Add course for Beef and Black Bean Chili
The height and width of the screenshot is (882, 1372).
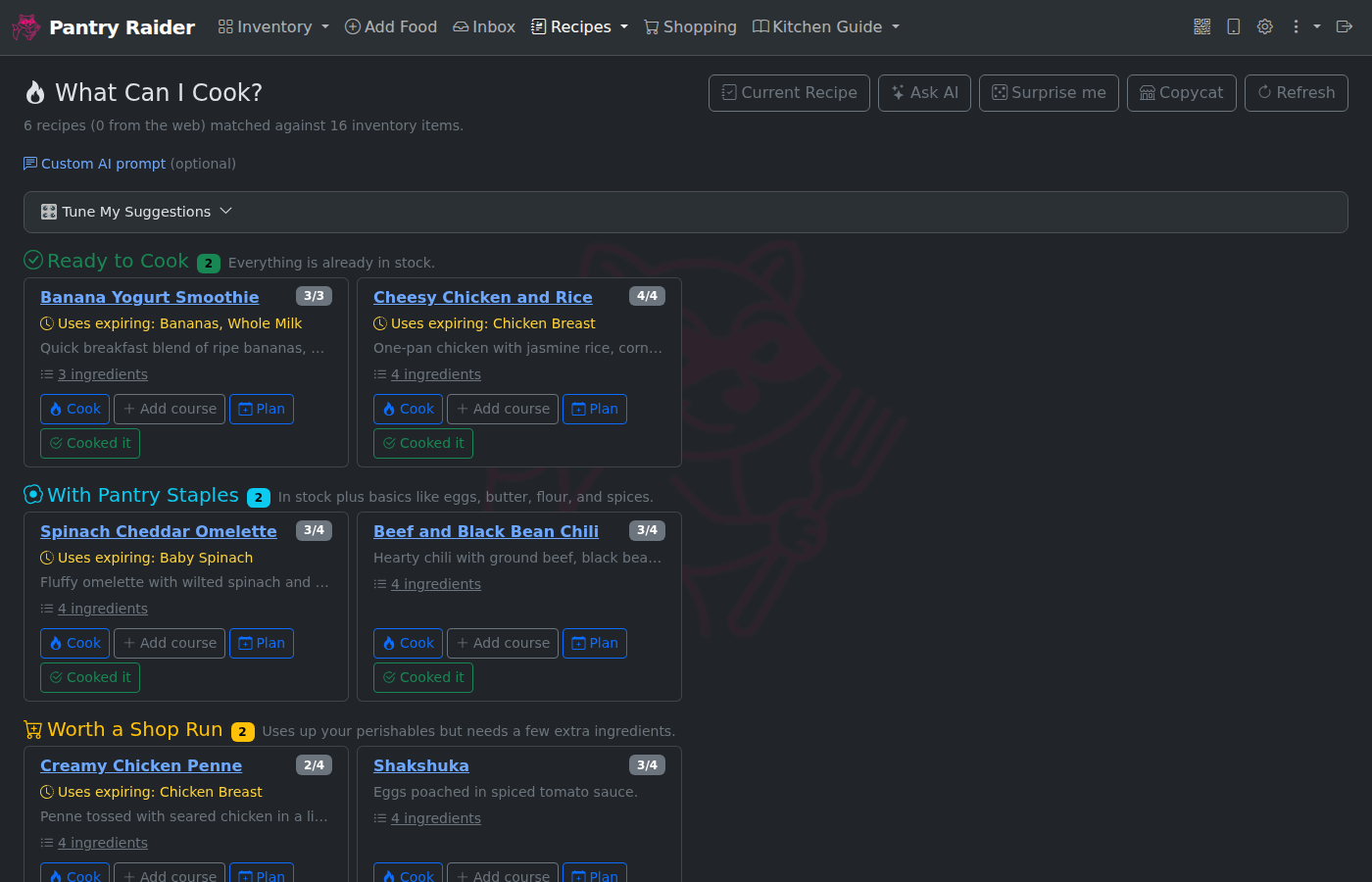pyautogui.click(x=503, y=643)
